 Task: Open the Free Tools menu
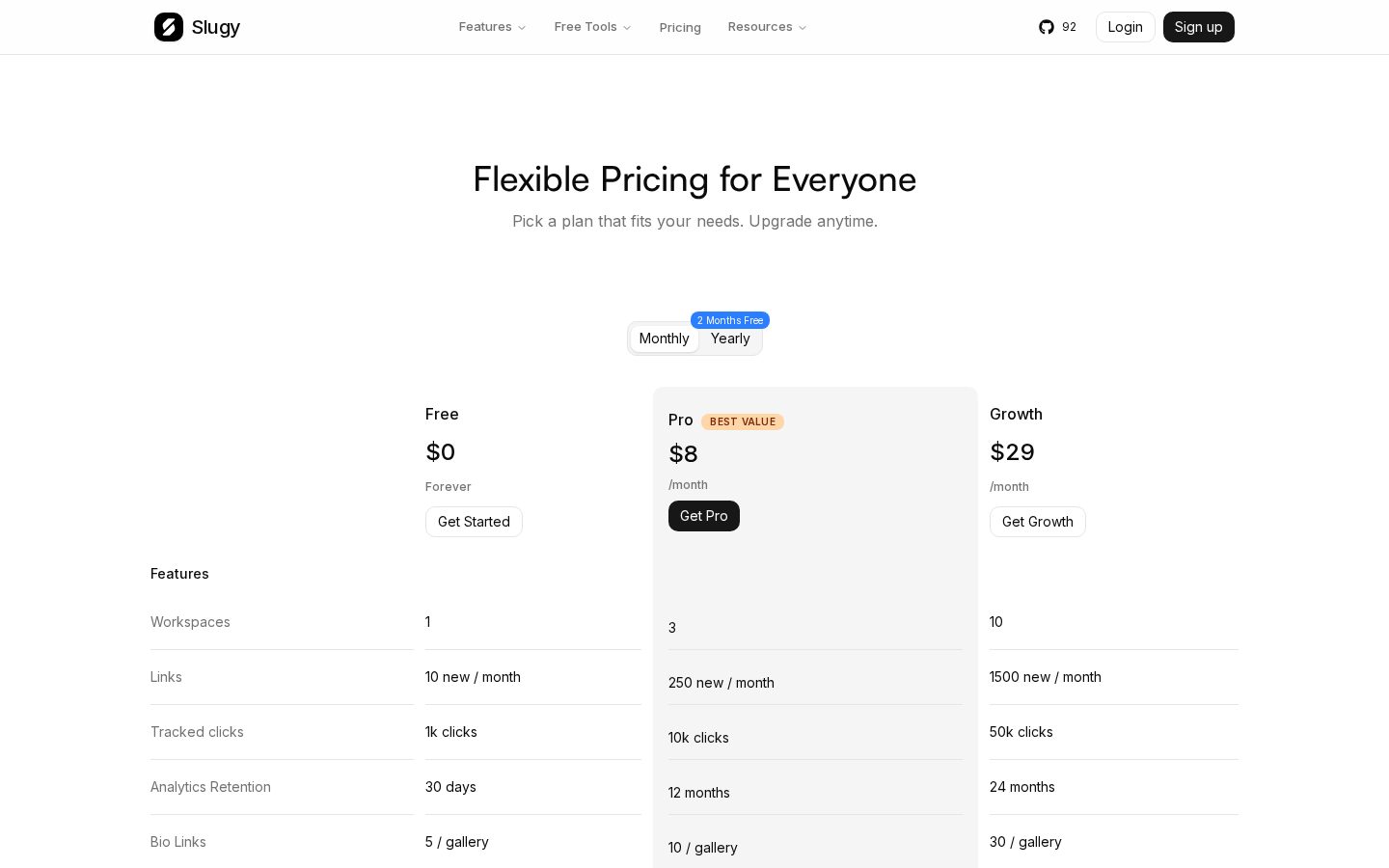click(593, 27)
